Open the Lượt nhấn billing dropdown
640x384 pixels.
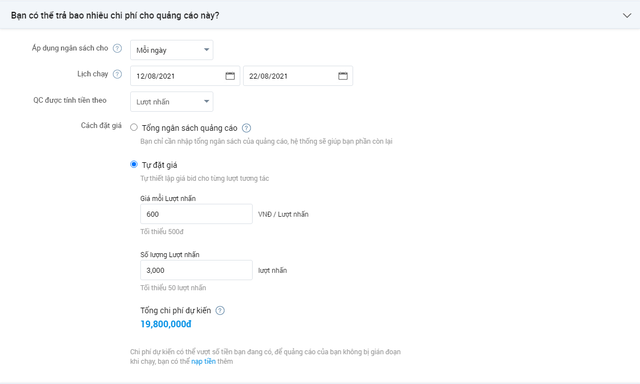point(171,102)
